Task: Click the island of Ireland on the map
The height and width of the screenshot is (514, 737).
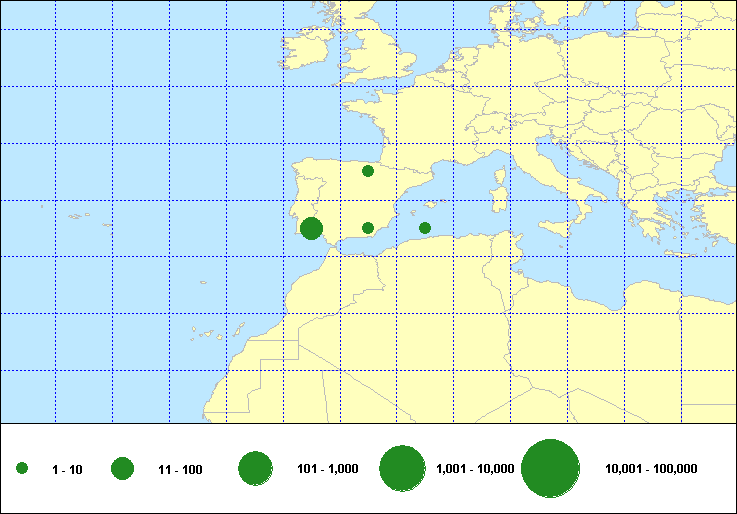Action: pyautogui.click(x=305, y=55)
